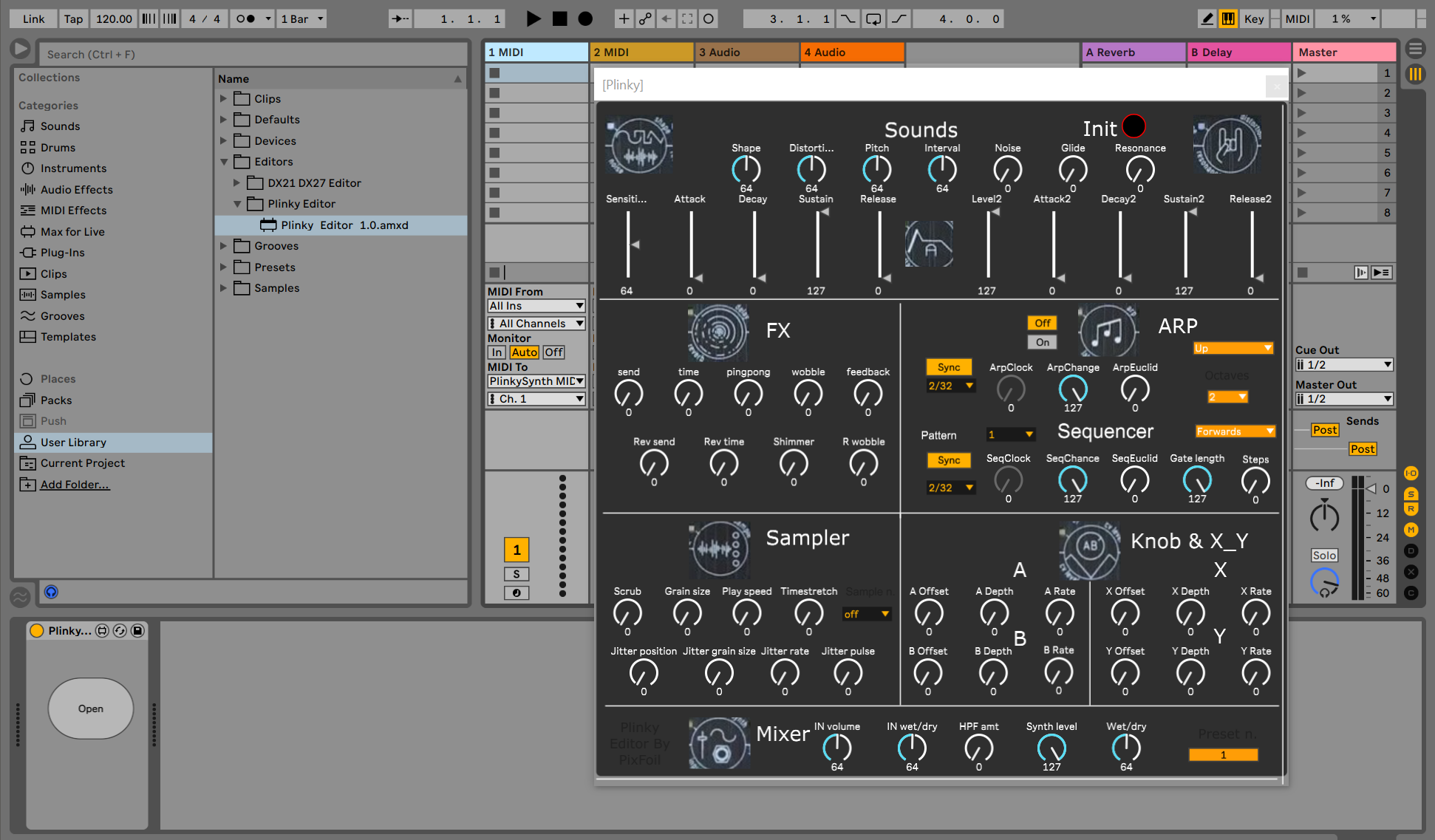Open the Sample number off dropdown
The image size is (1435, 840).
868,614
